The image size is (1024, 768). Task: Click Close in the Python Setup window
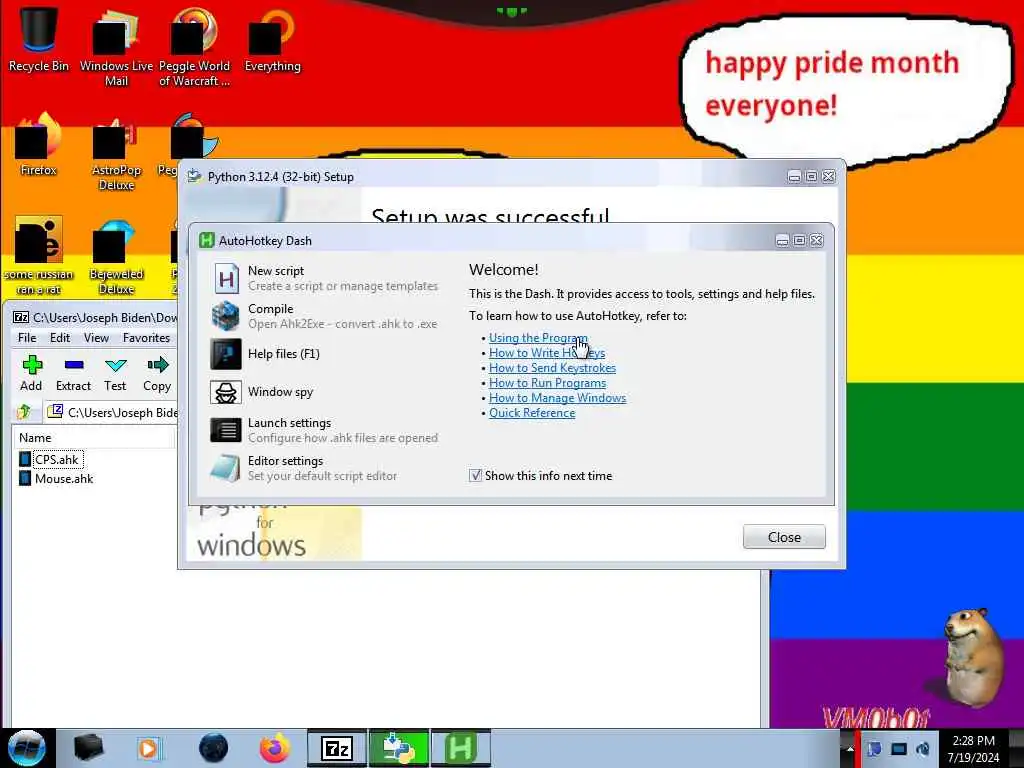(784, 537)
